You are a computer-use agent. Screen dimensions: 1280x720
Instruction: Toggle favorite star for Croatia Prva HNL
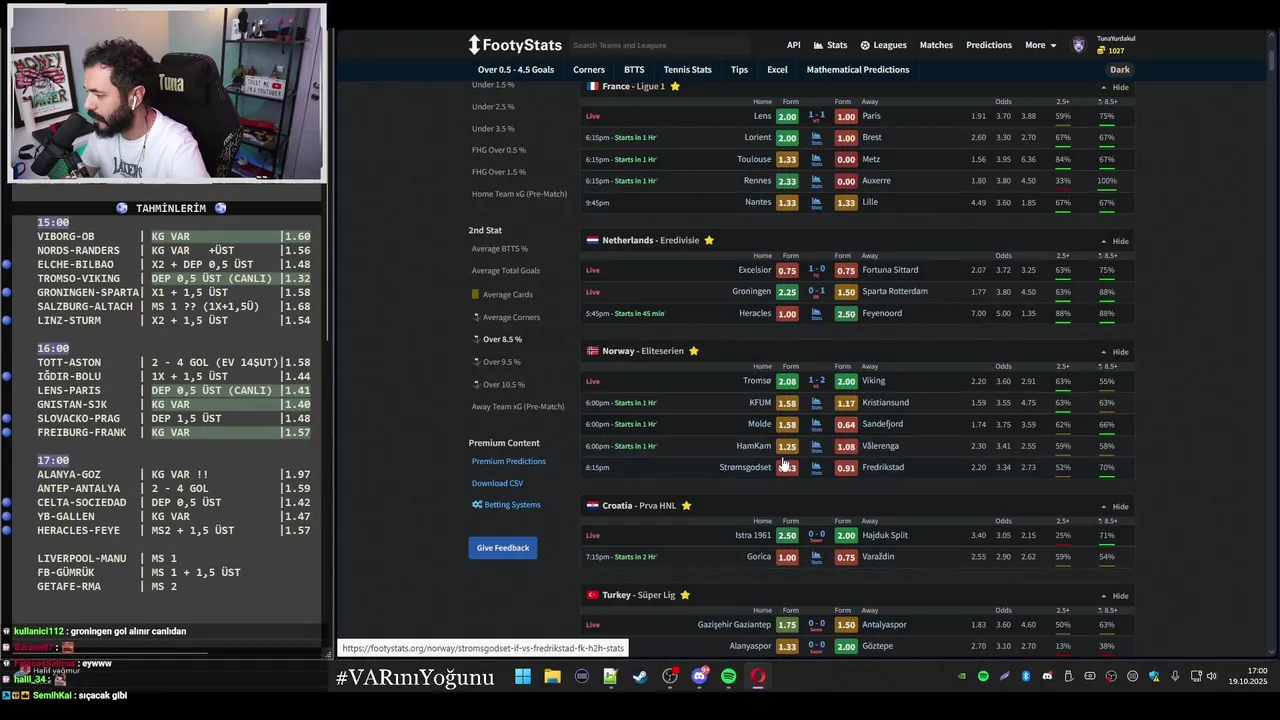686,506
